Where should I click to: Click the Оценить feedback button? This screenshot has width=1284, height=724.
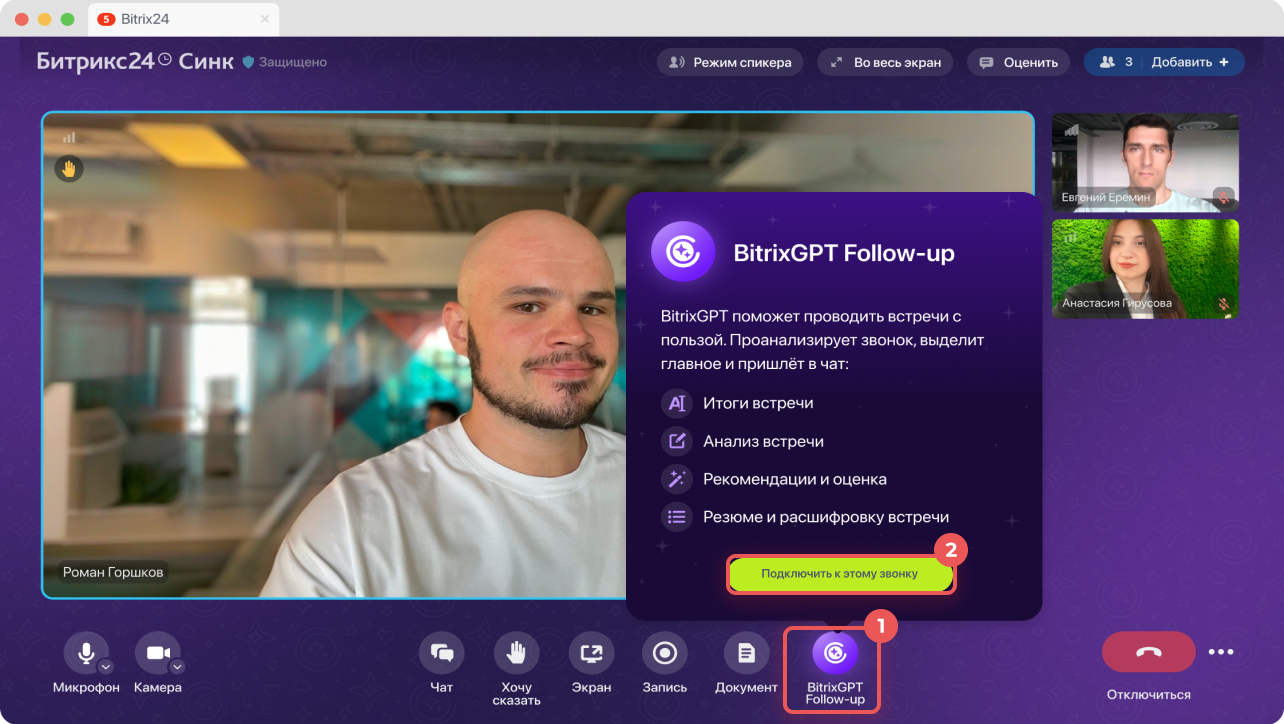pyautogui.click(x=1019, y=62)
